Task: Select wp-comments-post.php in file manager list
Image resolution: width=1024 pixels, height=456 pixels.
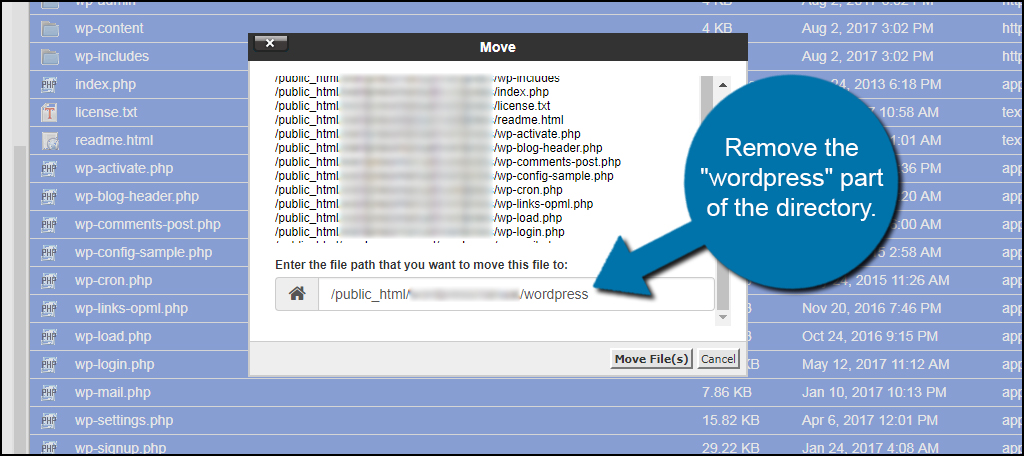Action: 148,225
